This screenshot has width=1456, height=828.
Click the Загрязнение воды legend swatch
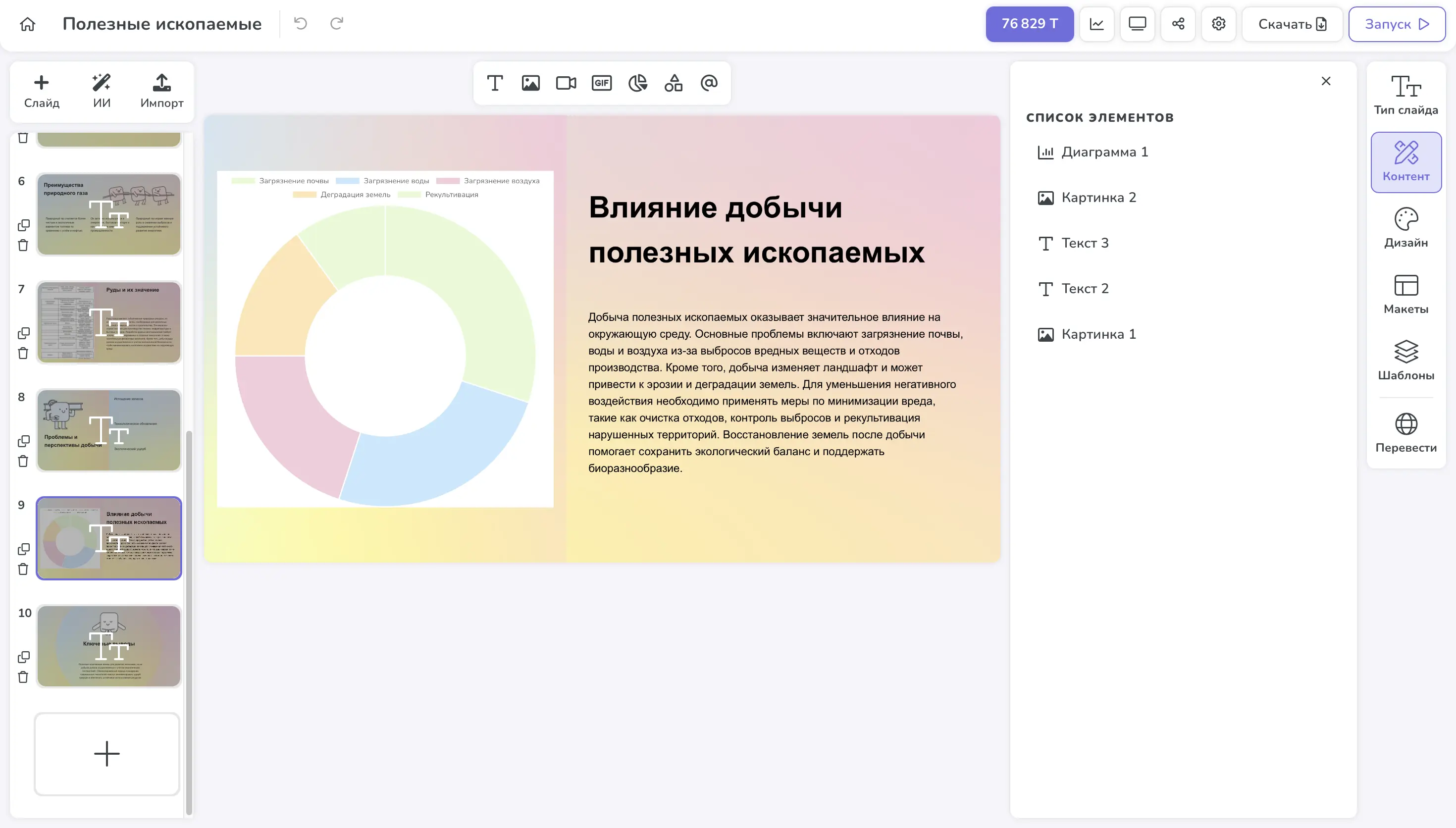tap(347, 181)
